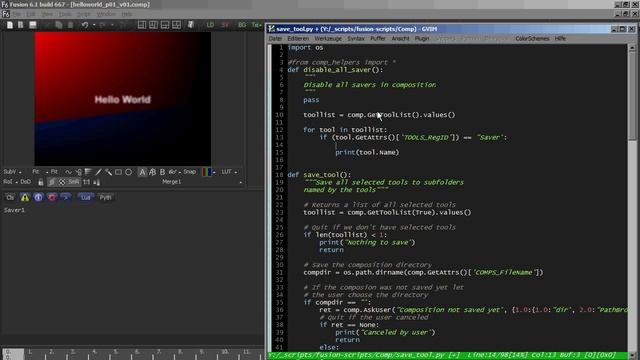Image resolution: width=640 pixels, height=360 pixels.
Task: Click the Paste icon in Fusion toolbar
Action: pos(70,25)
